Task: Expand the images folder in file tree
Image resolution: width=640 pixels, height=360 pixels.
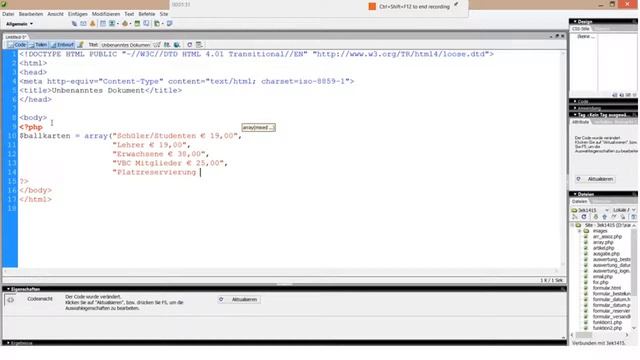Action: (x=580, y=231)
